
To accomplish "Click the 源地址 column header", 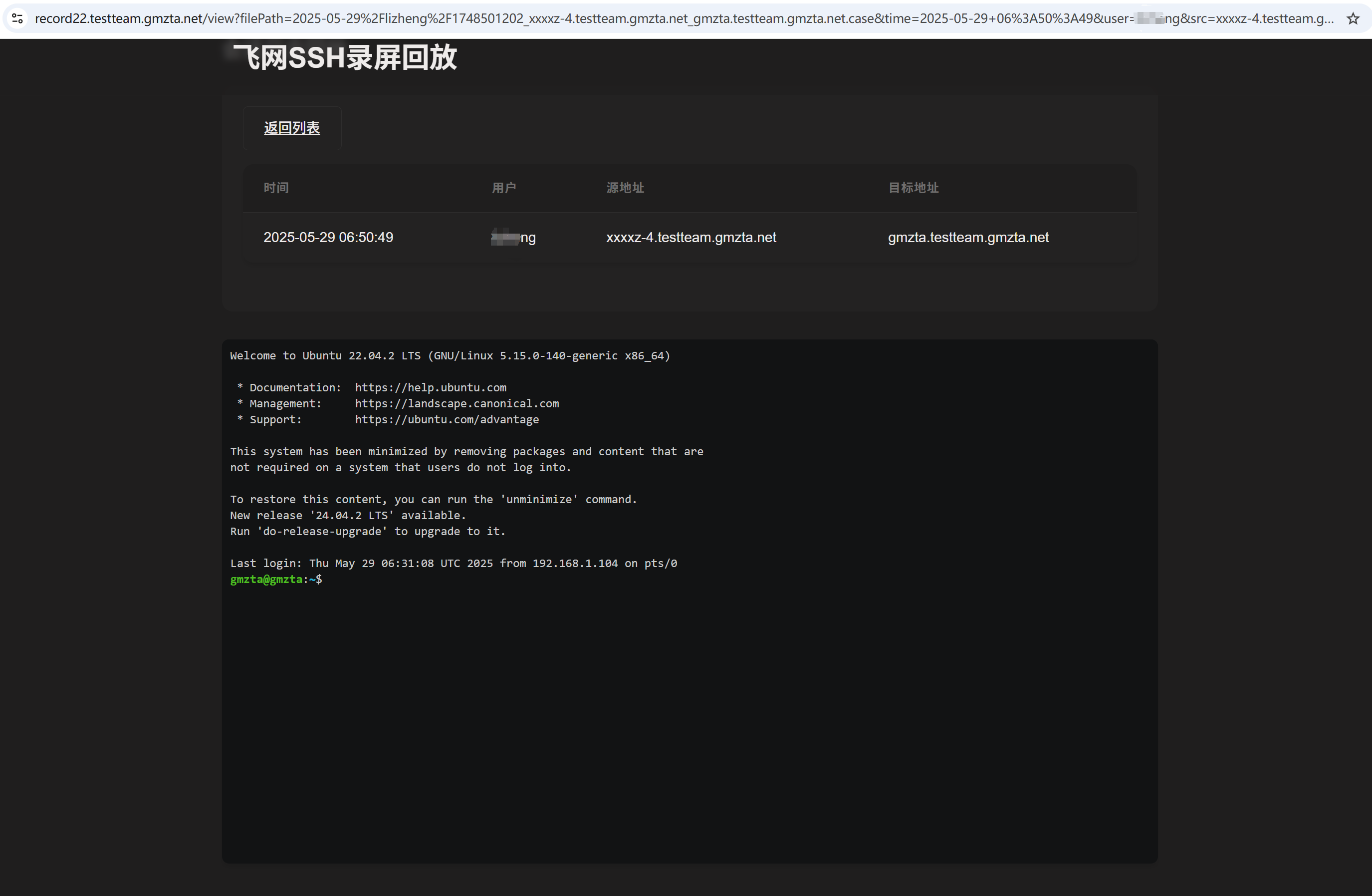I will [625, 188].
